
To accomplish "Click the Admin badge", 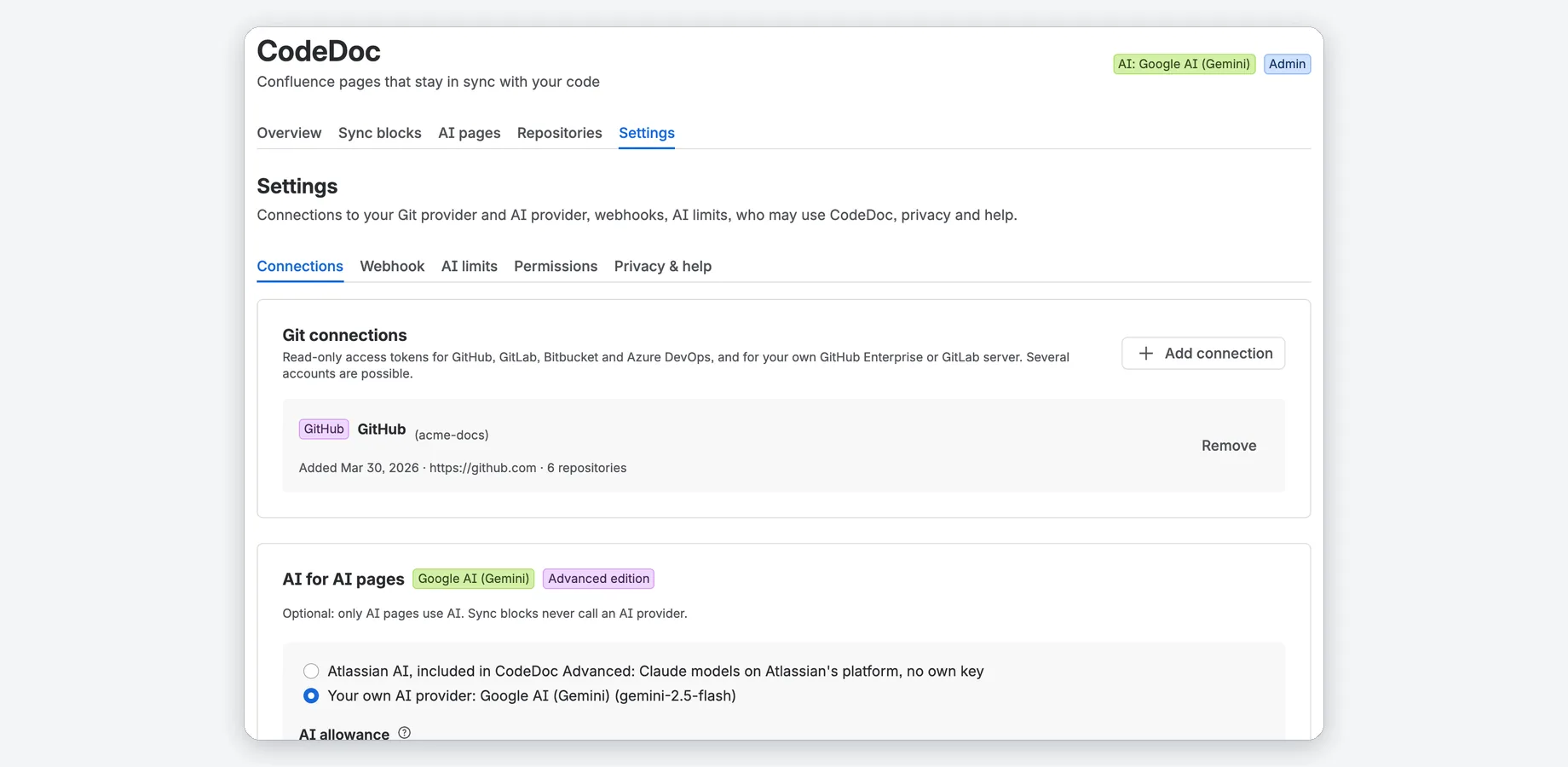I will (x=1287, y=64).
